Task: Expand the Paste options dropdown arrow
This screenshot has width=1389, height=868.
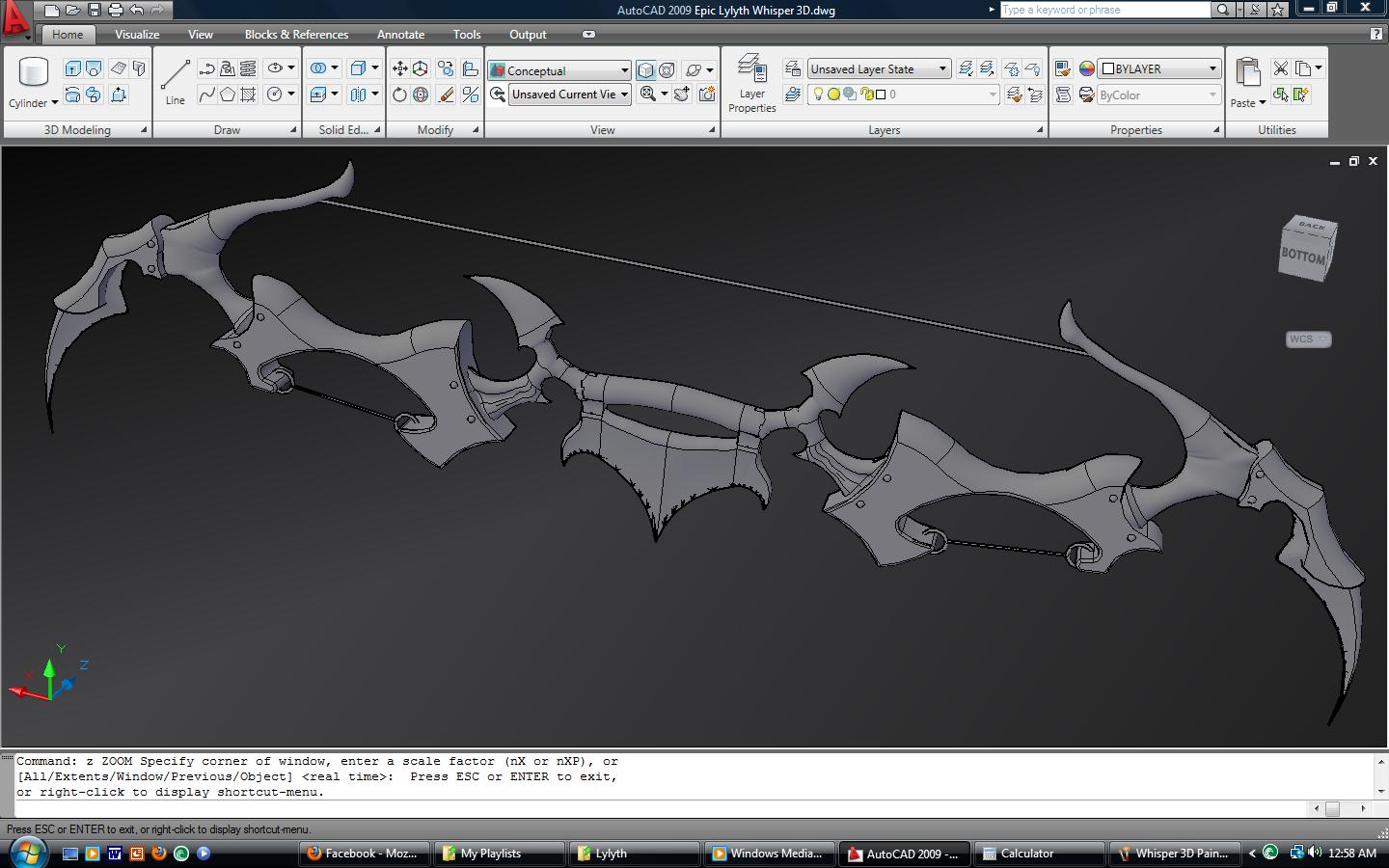Action: [x=1263, y=103]
